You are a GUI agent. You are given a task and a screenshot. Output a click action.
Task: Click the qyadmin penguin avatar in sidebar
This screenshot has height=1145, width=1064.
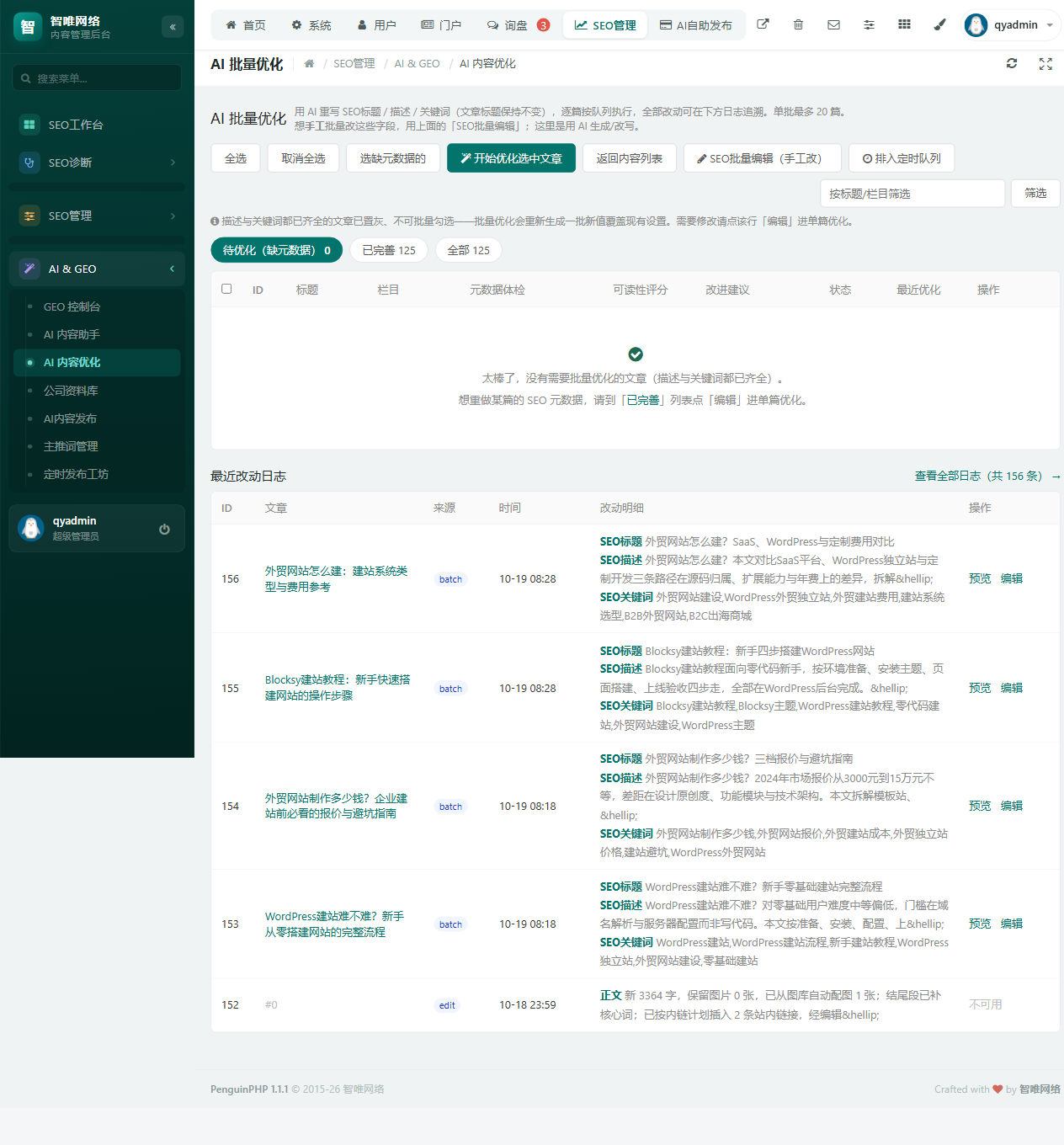point(31,528)
